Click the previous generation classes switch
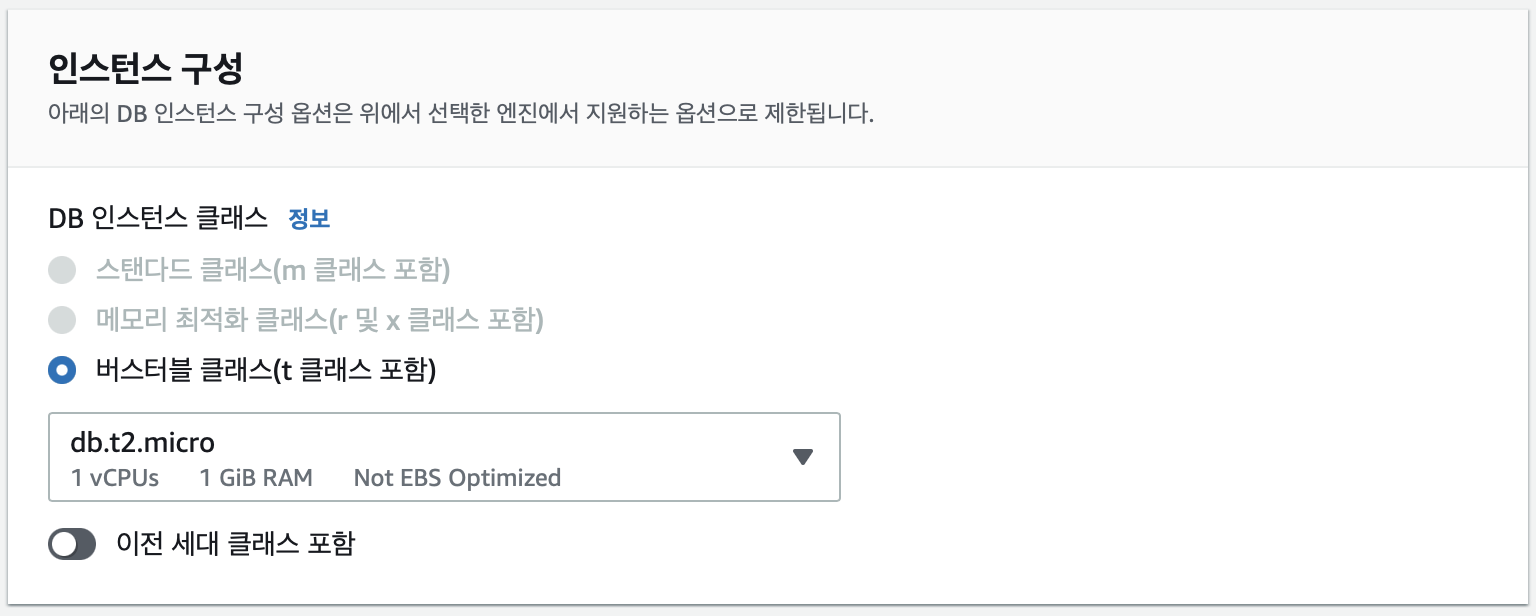 coord(72,544)
